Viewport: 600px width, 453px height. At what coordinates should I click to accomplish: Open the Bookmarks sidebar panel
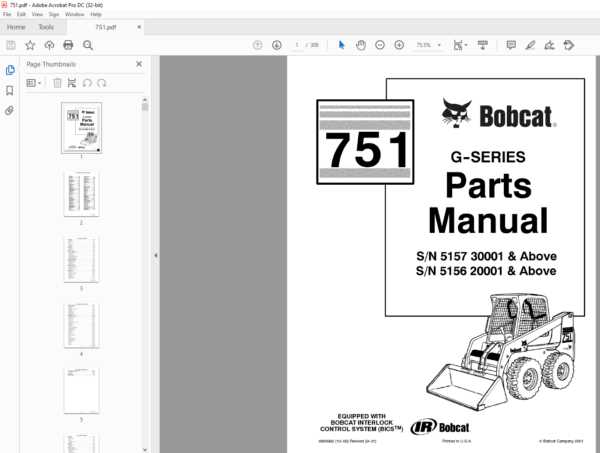click(10, 91)
